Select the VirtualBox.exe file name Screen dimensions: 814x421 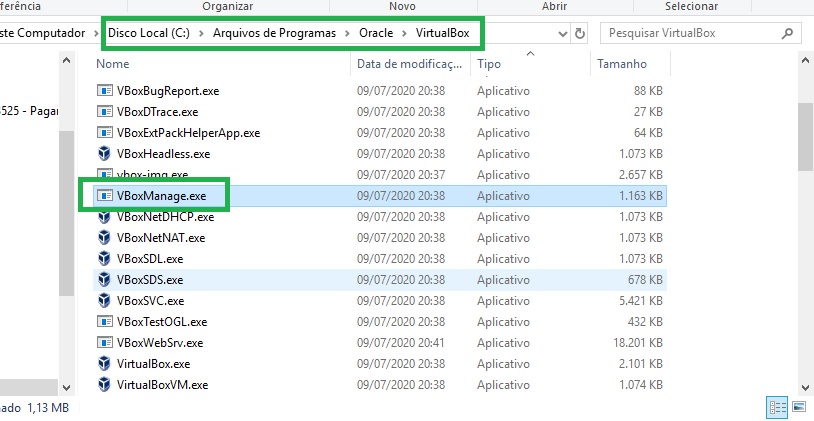coord(154,364)
